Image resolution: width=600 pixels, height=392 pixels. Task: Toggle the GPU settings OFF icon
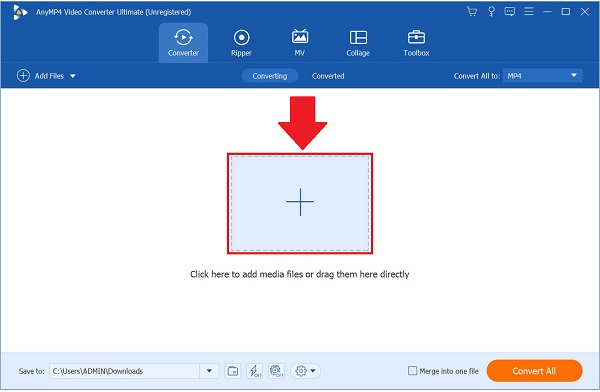click(276, 371)
